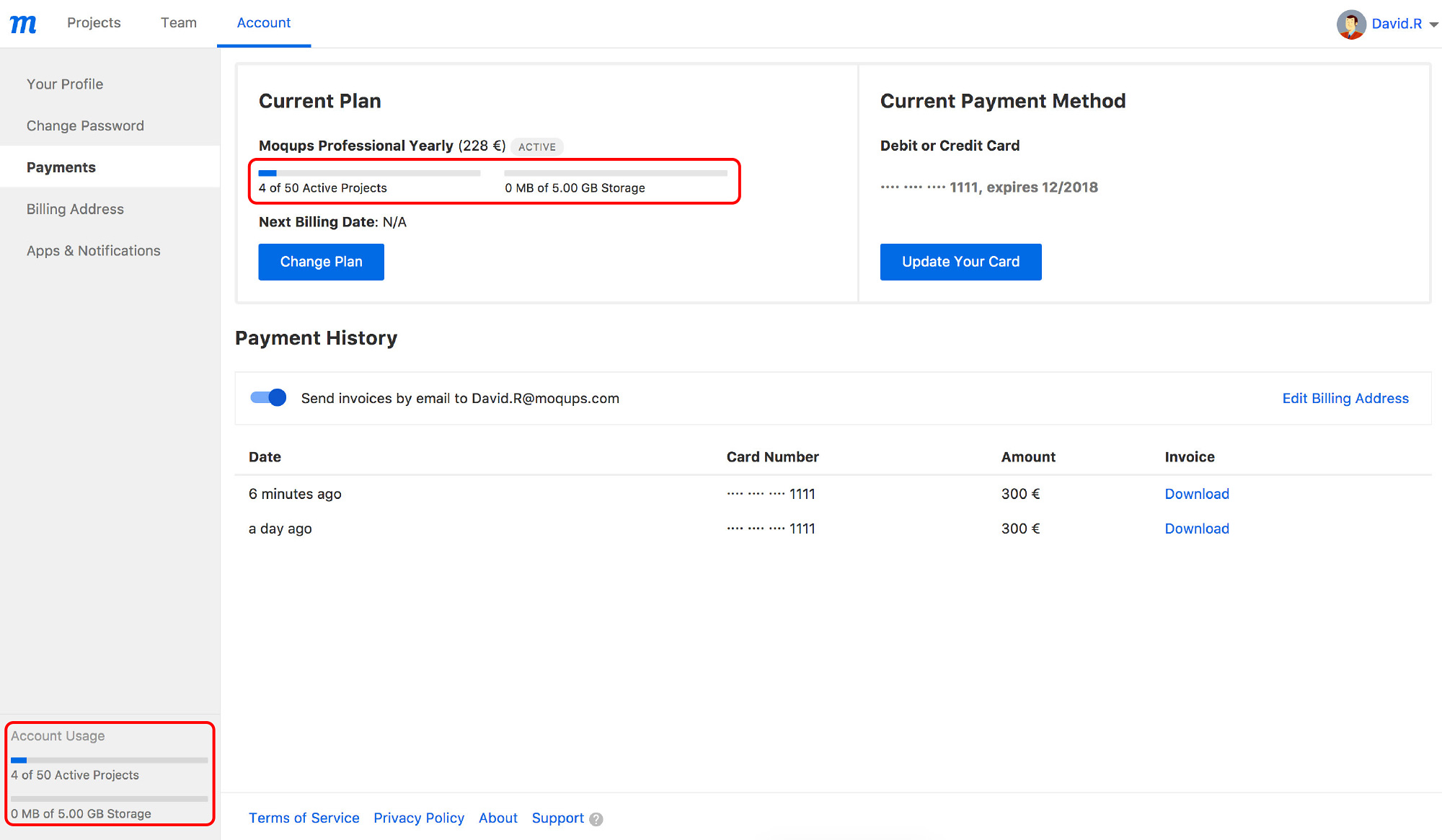Expand the David.R account dropdown arrow

coord(1433,25)
